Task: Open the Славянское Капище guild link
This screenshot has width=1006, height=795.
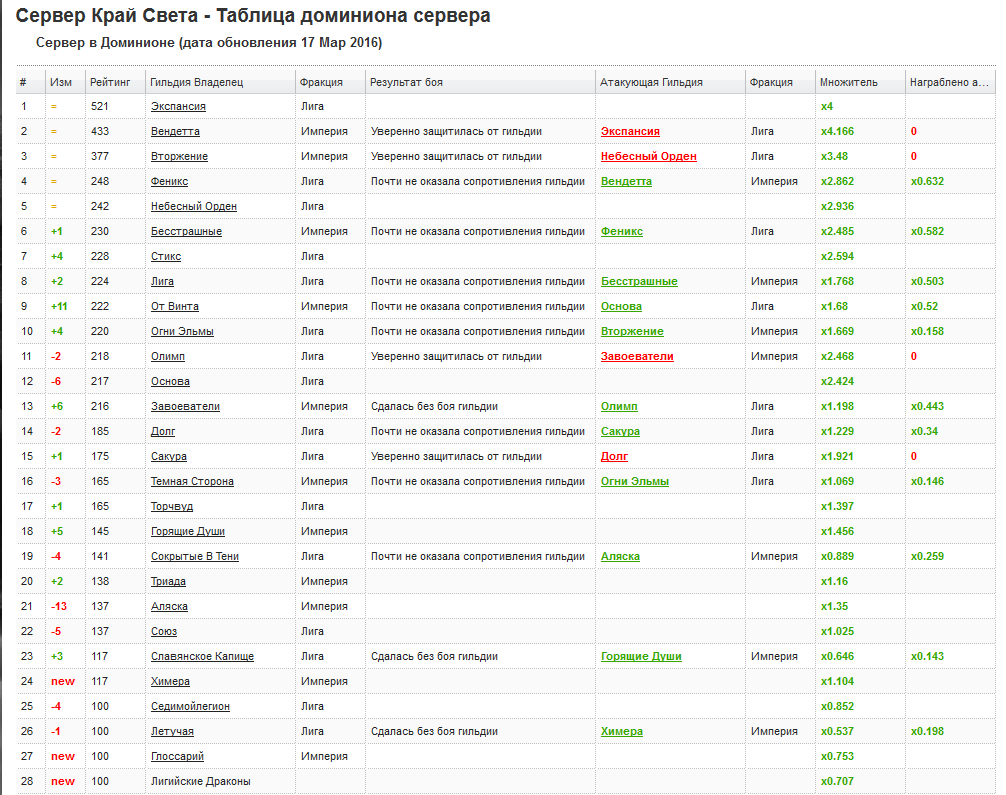Action: point(202,657)
